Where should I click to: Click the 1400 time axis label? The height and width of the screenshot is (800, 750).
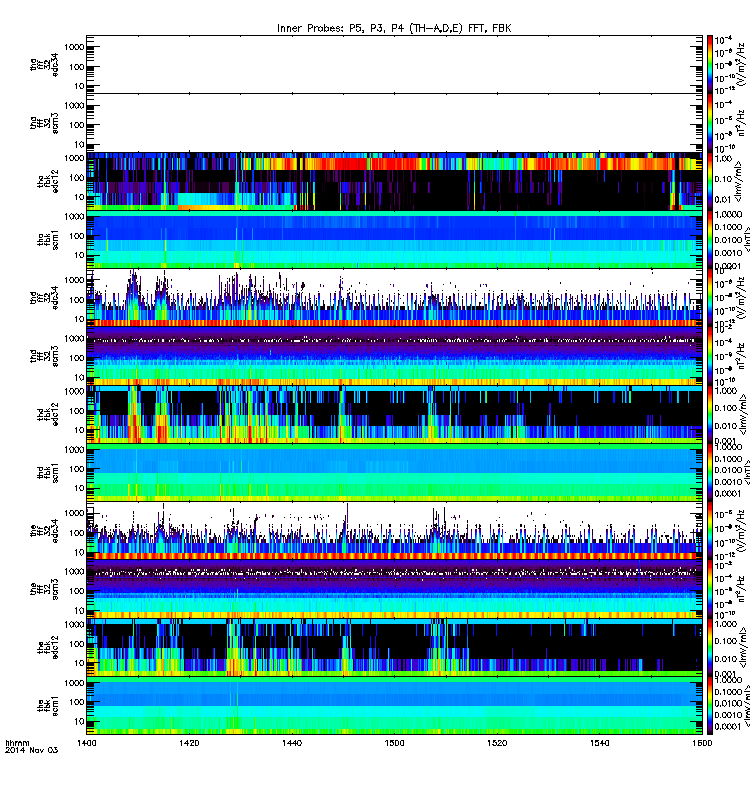[86, 743]
